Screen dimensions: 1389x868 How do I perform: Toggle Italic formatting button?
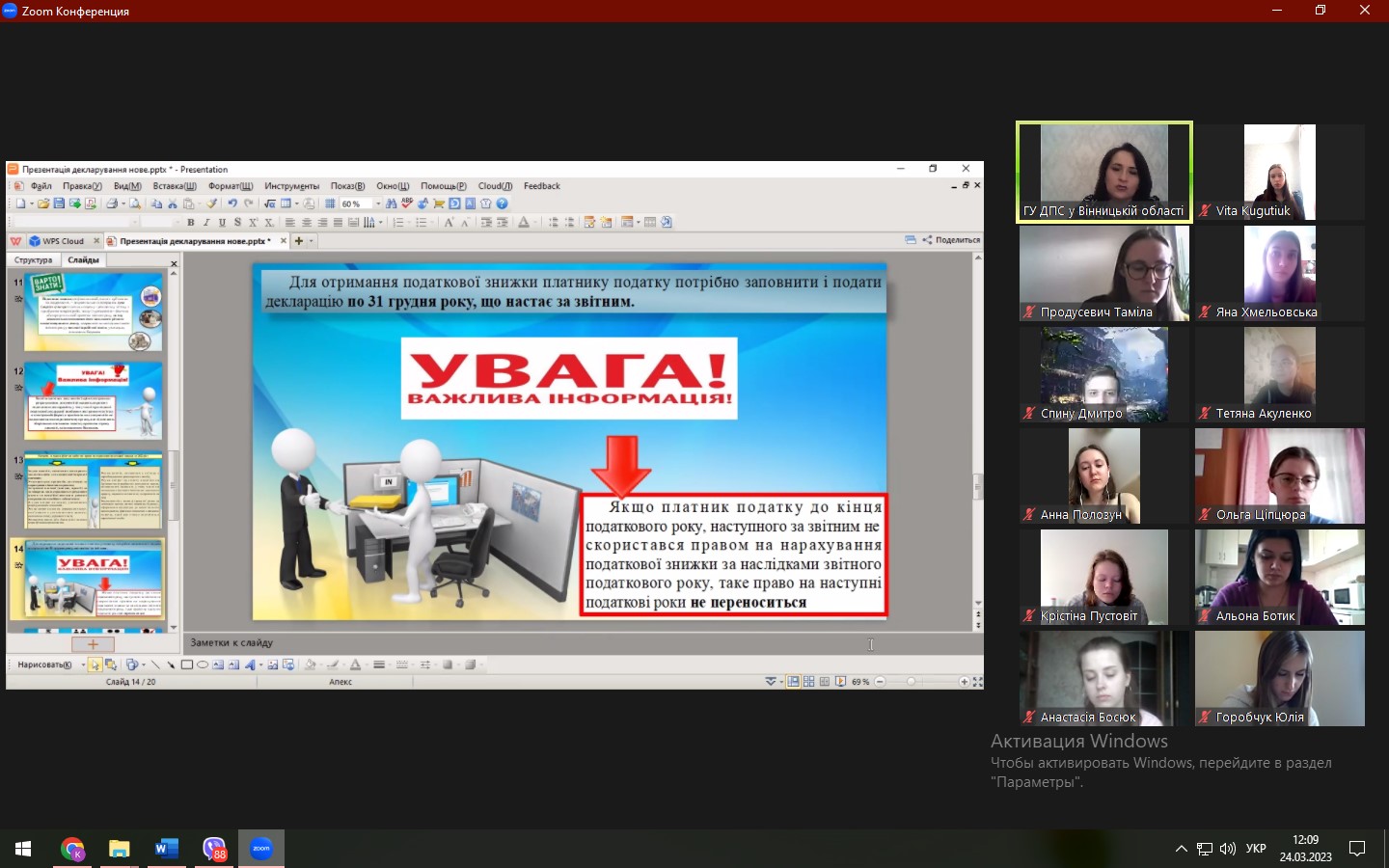coord(206,223)
